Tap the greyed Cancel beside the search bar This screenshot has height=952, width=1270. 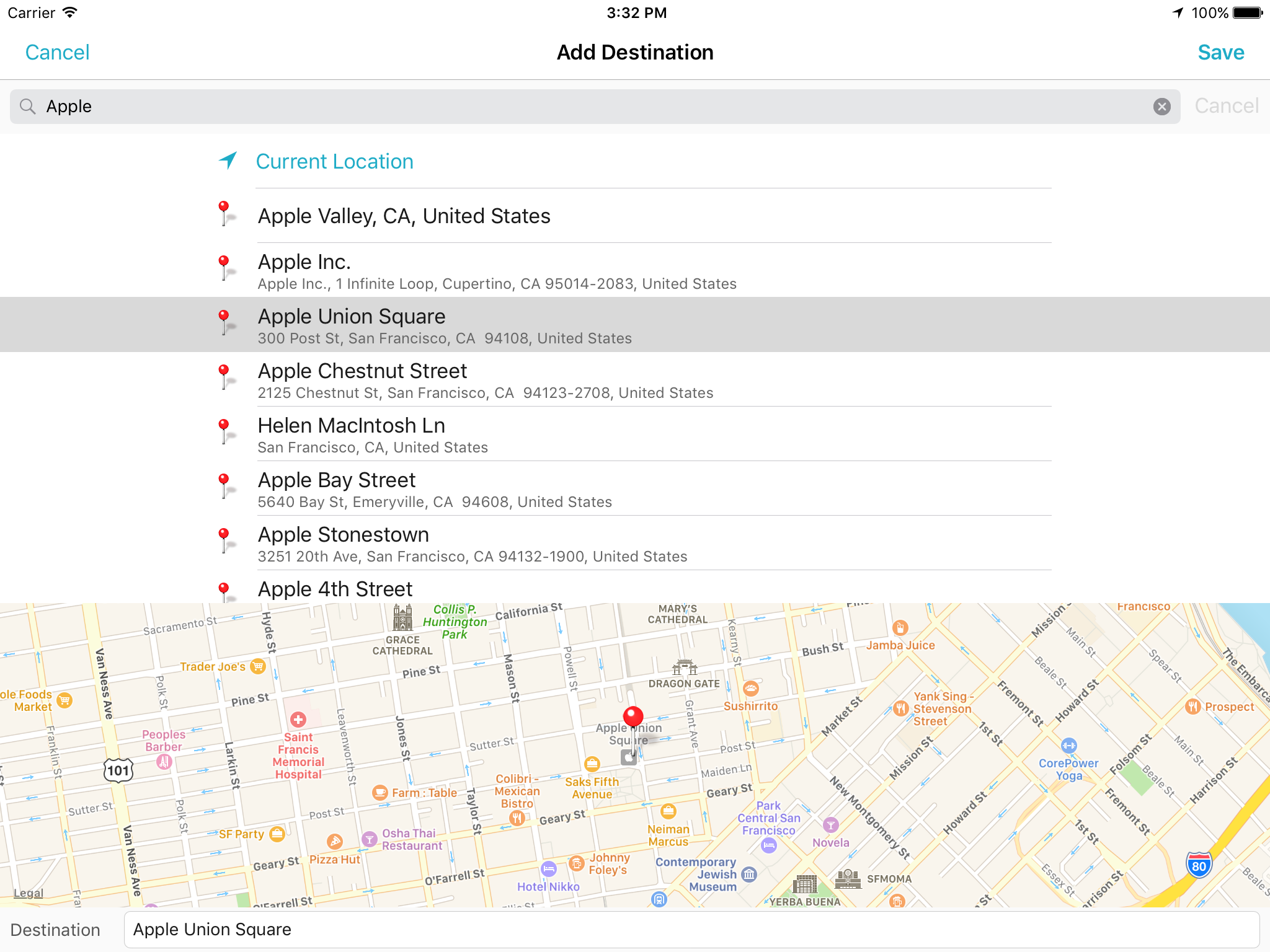pos(1226,106)
